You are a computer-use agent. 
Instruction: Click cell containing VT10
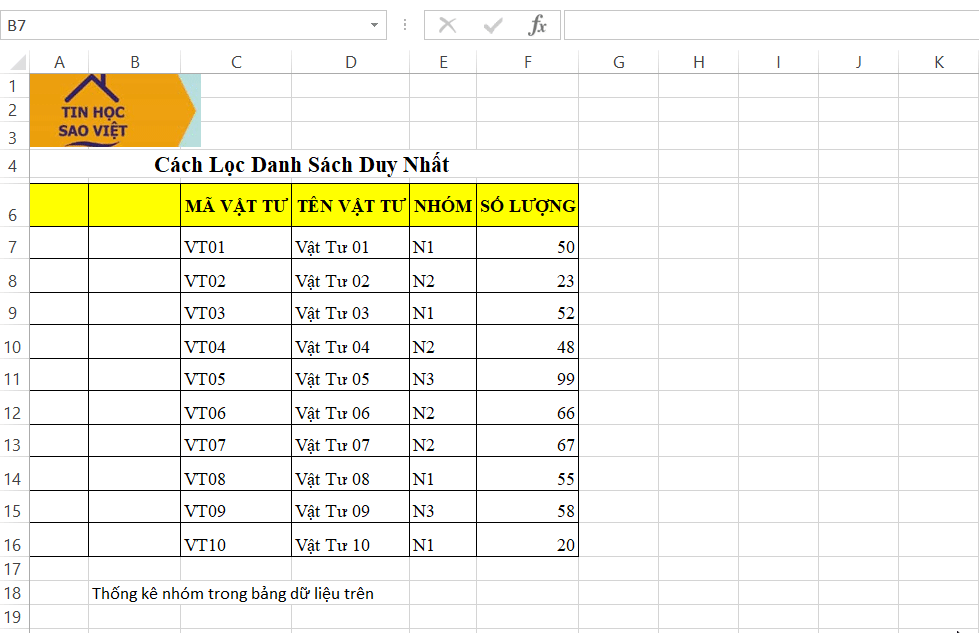236,540
